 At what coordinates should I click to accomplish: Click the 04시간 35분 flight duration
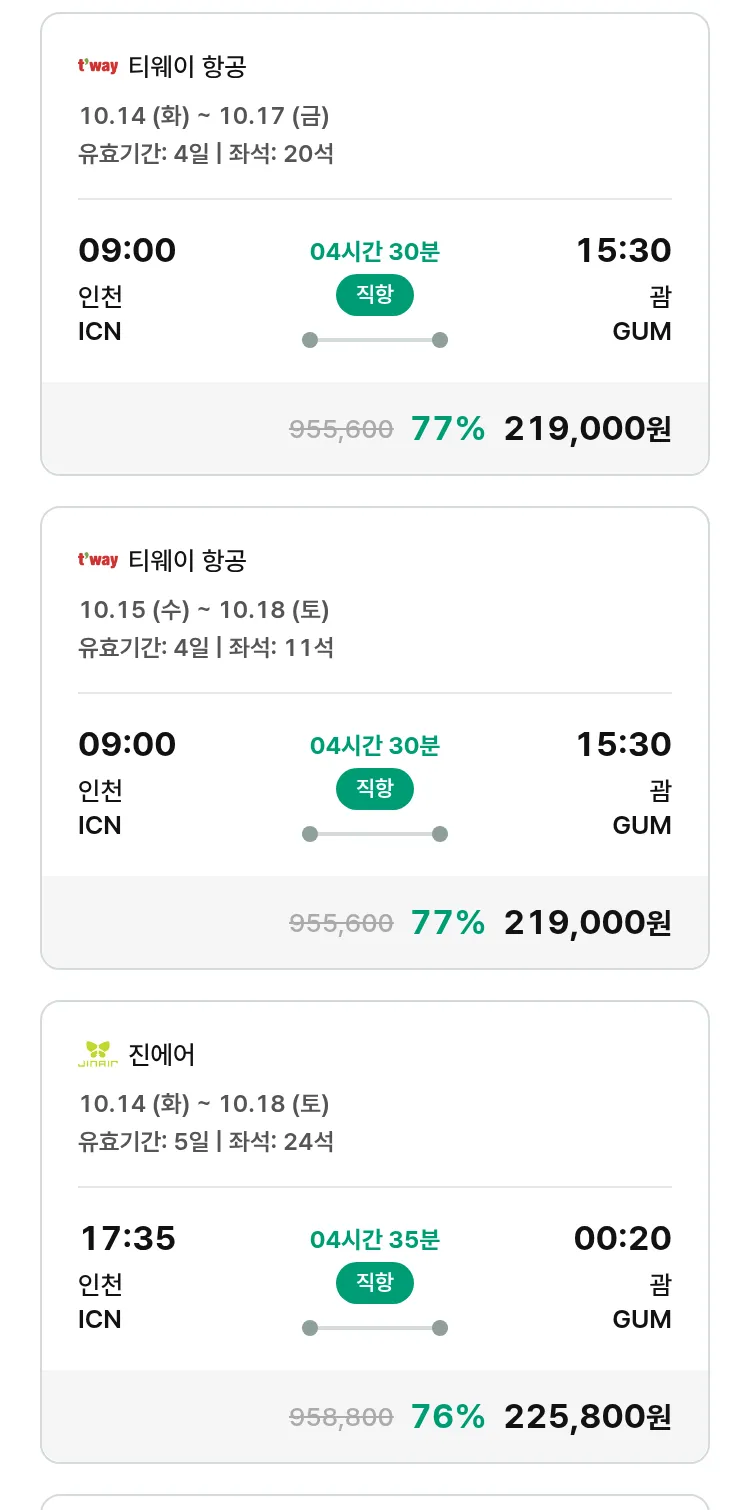[374, 1240]
